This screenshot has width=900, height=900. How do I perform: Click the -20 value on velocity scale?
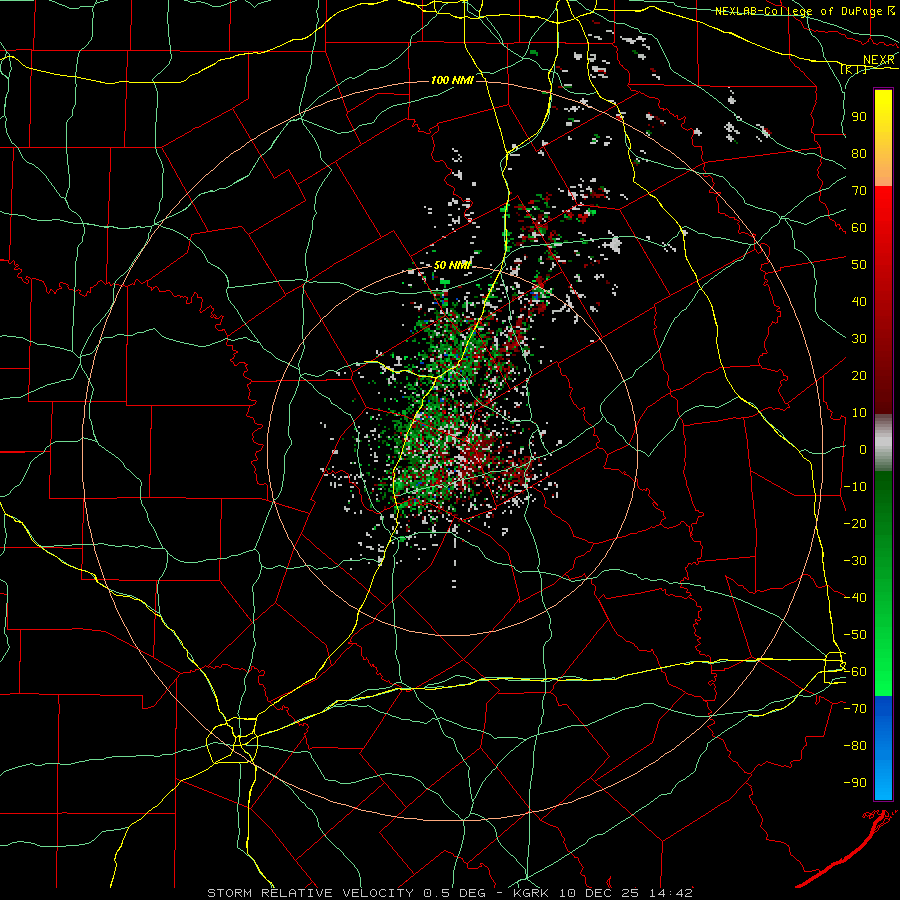855,523
